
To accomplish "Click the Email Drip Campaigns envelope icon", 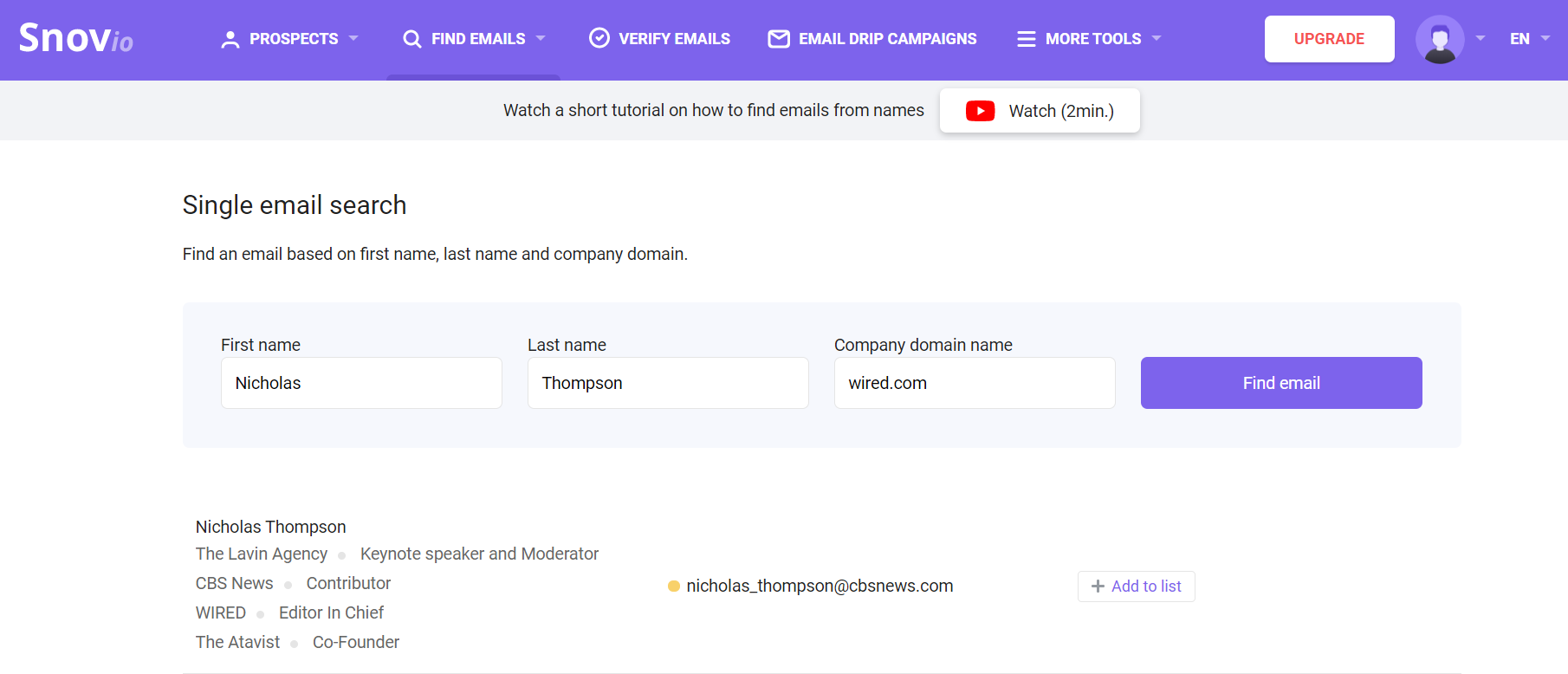I will tap(779, 39).
